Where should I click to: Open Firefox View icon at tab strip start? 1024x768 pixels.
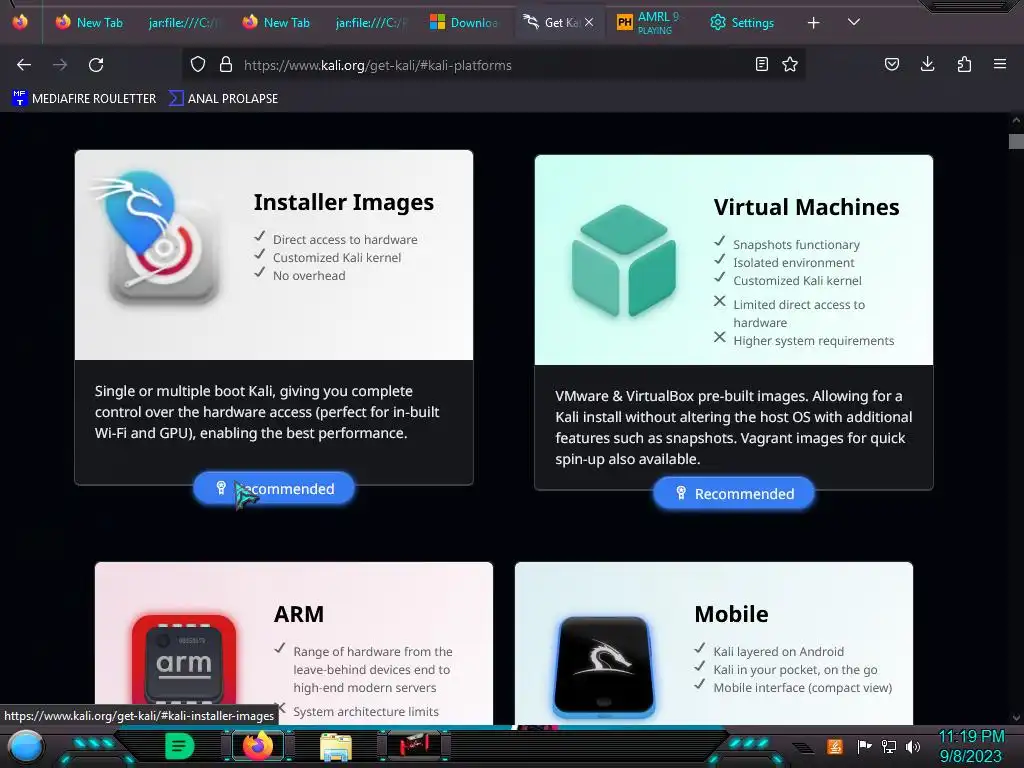point(20,22)
